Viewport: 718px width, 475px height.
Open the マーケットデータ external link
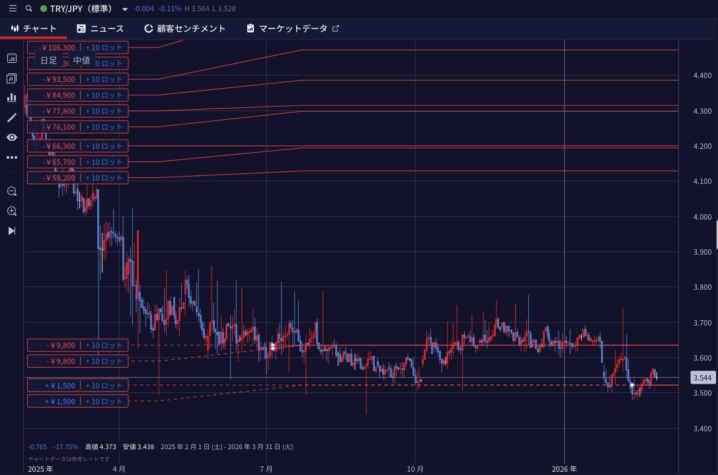293,29
